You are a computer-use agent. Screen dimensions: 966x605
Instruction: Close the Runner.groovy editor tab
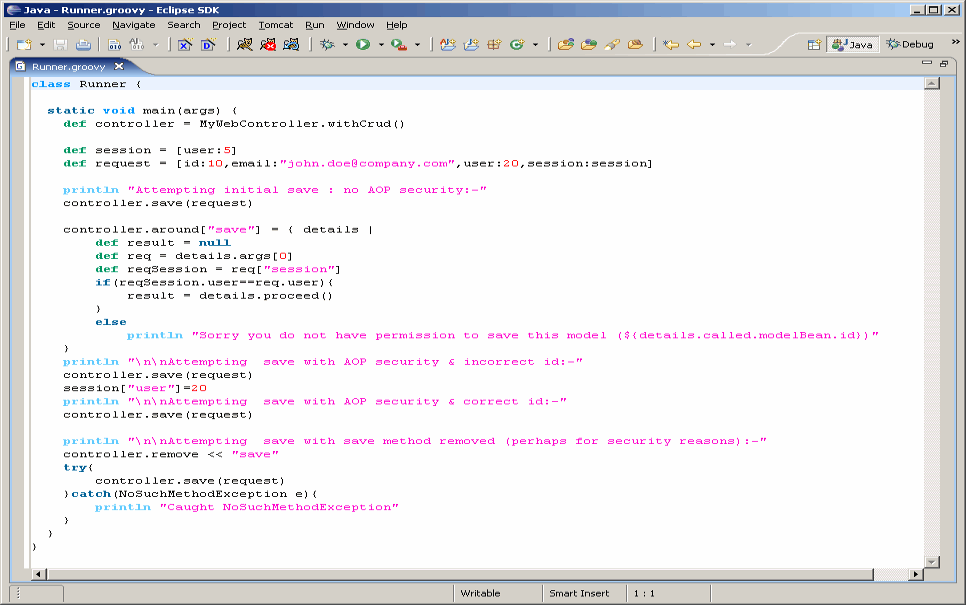pos(119,67)
